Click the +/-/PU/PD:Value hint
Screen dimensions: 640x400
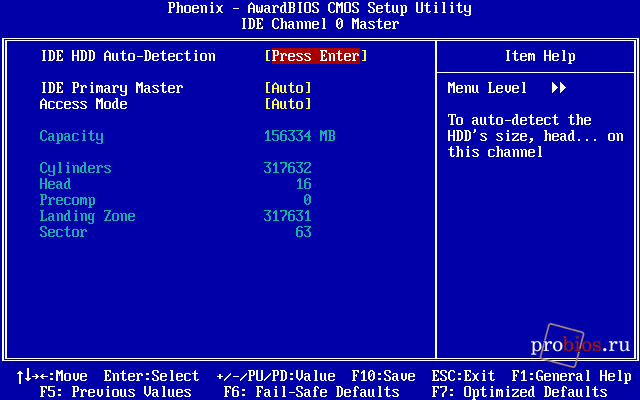tap(276, 376)
